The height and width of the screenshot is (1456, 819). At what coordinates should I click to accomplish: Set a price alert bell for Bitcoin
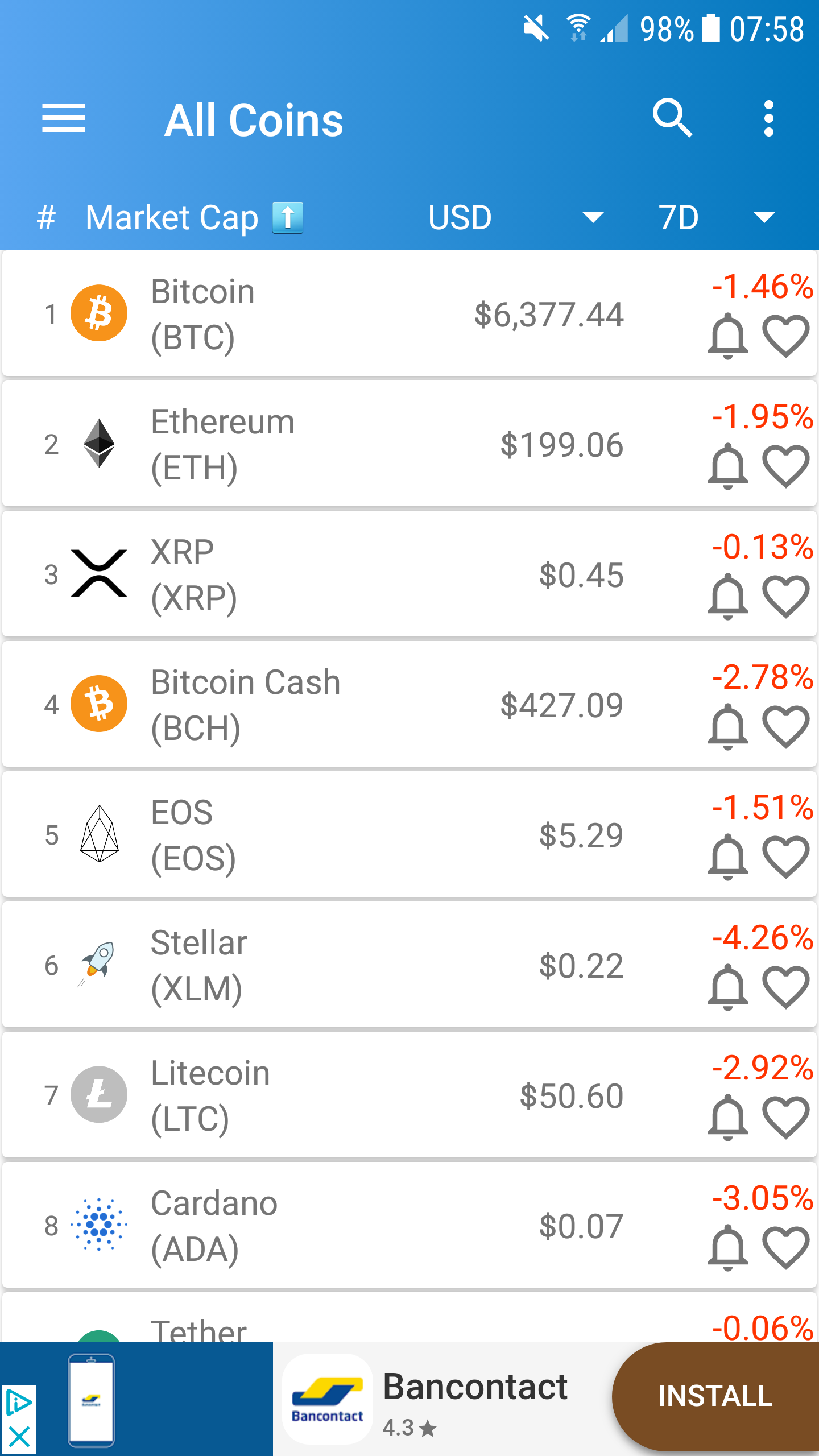tap(727, 336)
